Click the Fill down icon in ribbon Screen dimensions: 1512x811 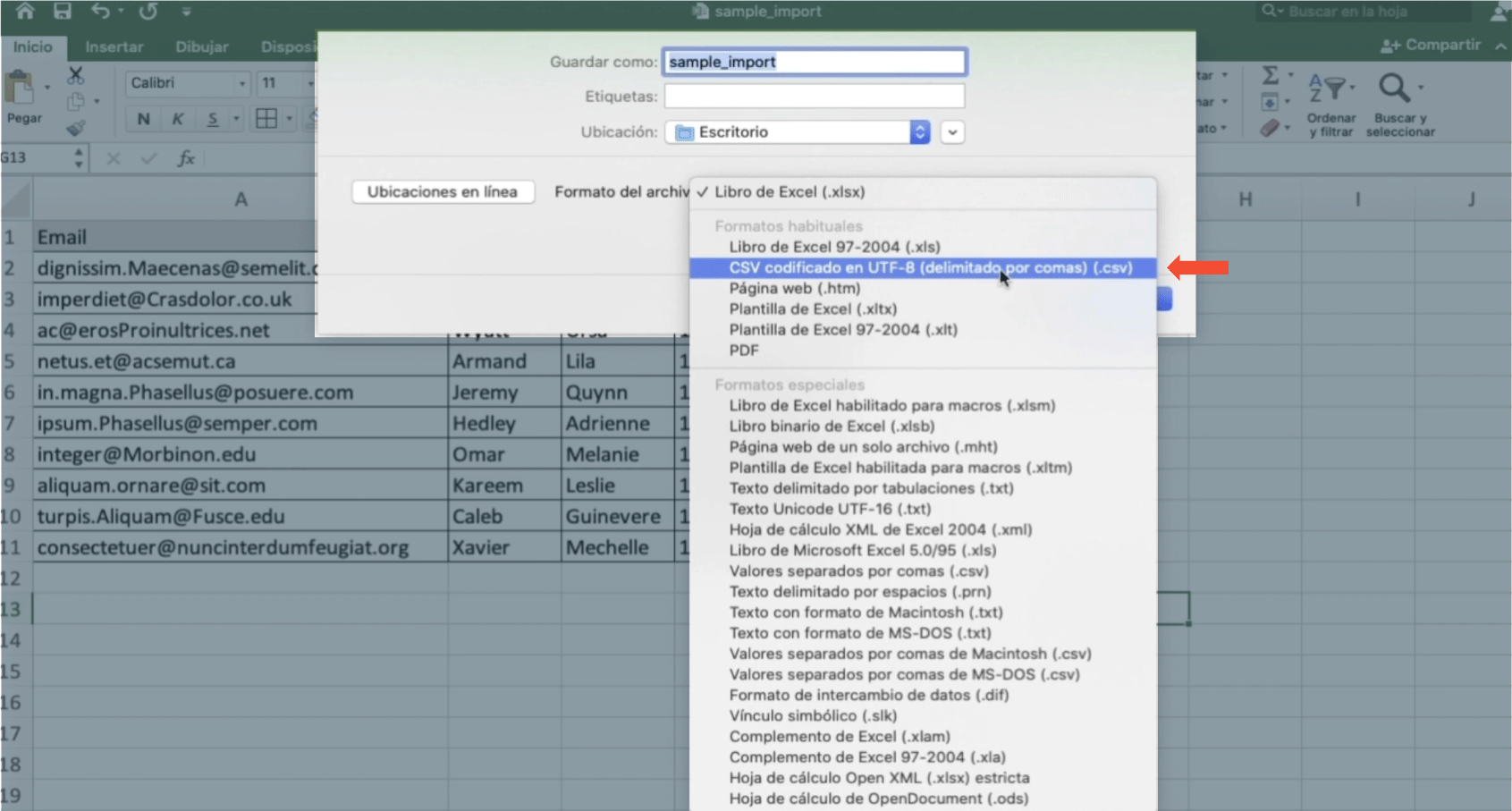click(x=1270, y=102)
